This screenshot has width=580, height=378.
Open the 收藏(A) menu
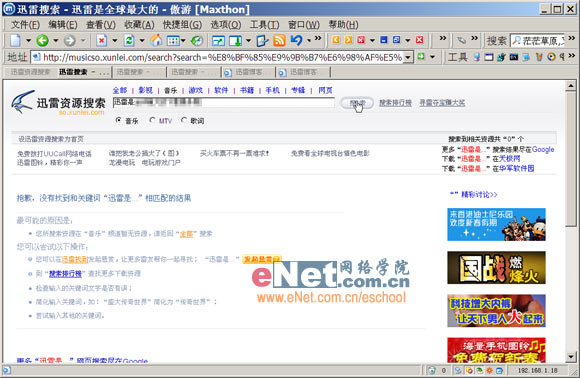139,25
